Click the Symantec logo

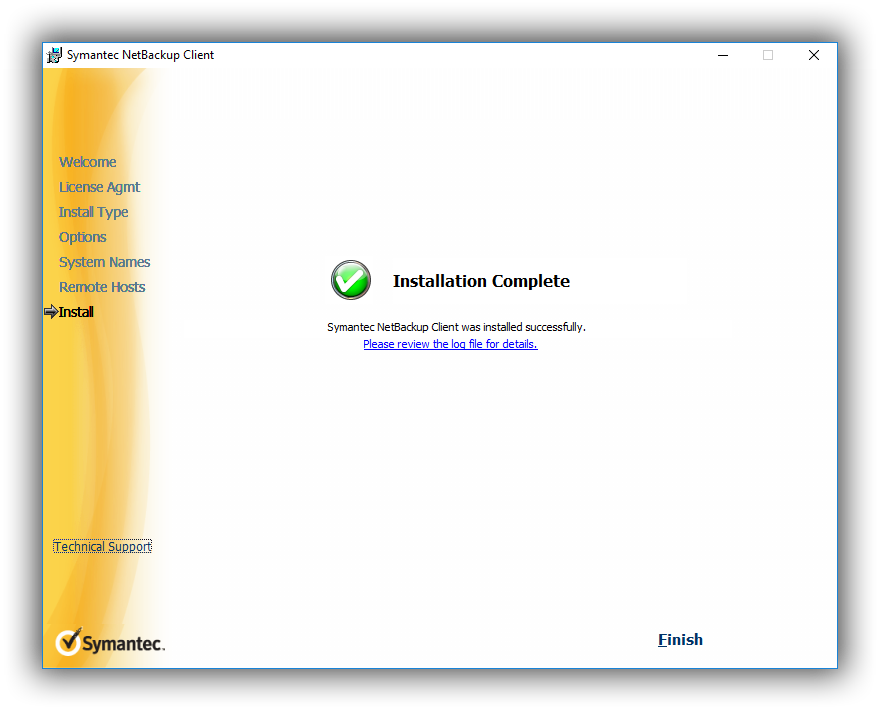(110, 642)
